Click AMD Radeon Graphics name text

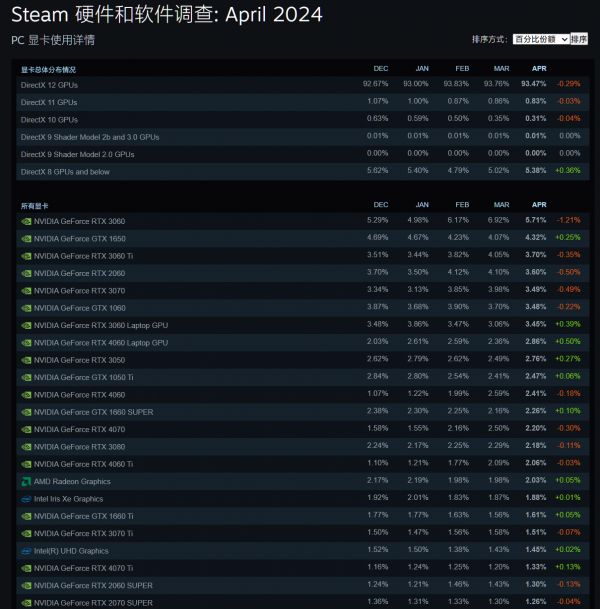[x=72, y=482]
